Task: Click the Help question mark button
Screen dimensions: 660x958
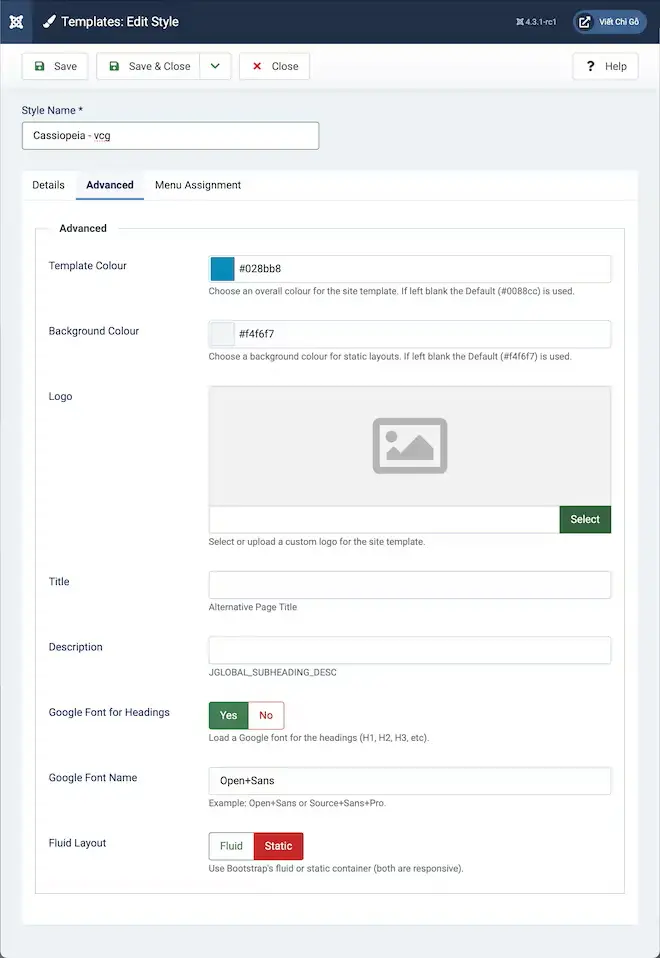Action: [605, 66]
